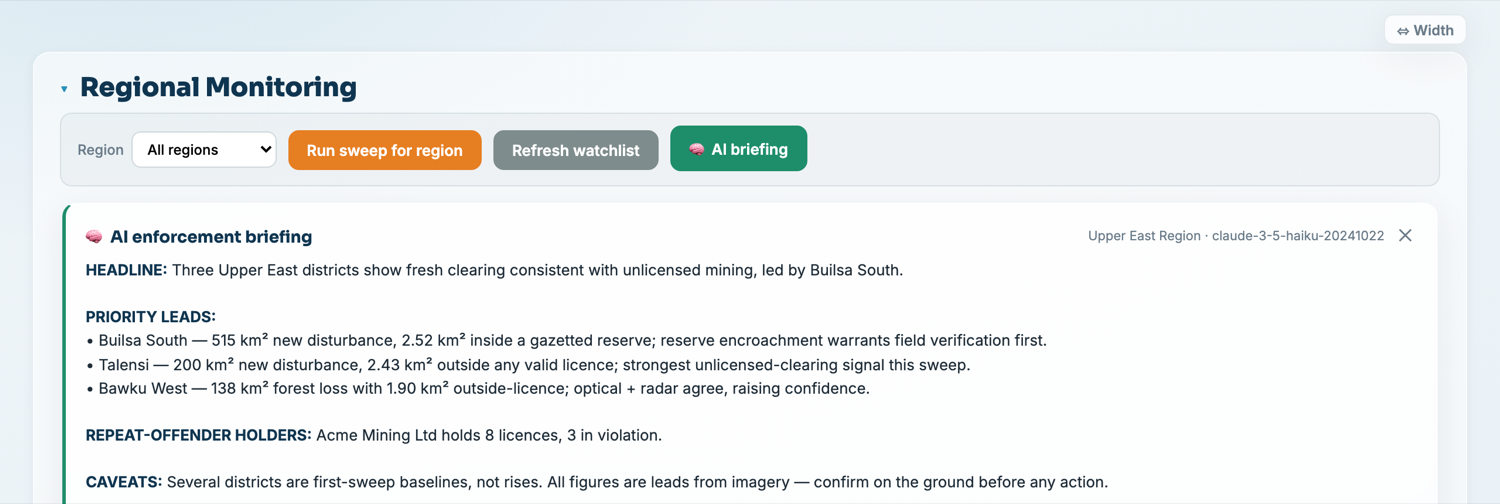Run sweep for region

pyautogui.click(x=385, y=150)
